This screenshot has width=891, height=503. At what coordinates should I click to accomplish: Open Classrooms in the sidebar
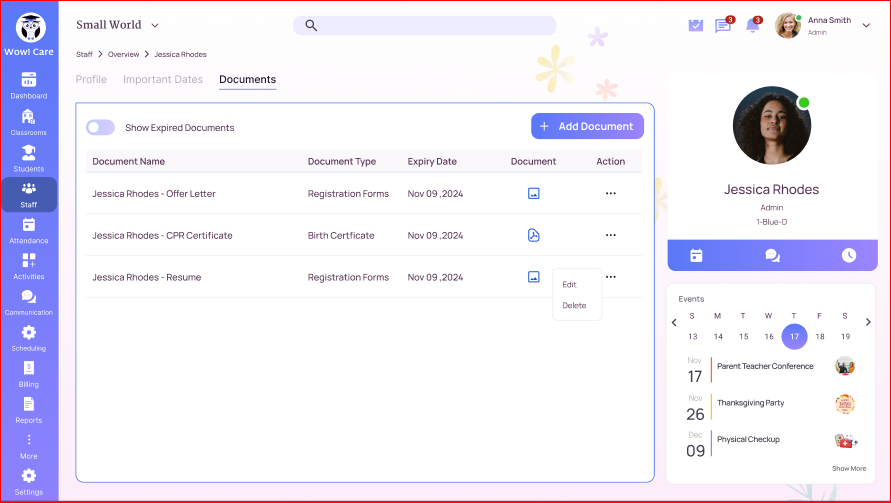(28, 122)
